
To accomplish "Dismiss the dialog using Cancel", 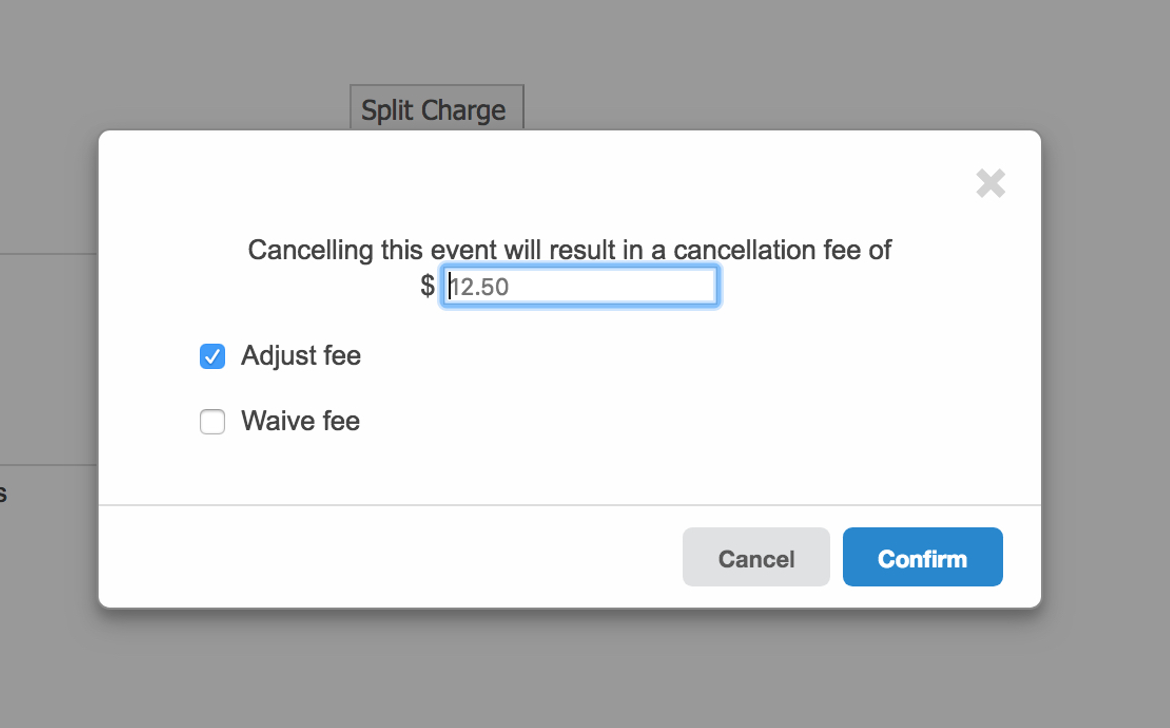I will click(x=756, y=557).
